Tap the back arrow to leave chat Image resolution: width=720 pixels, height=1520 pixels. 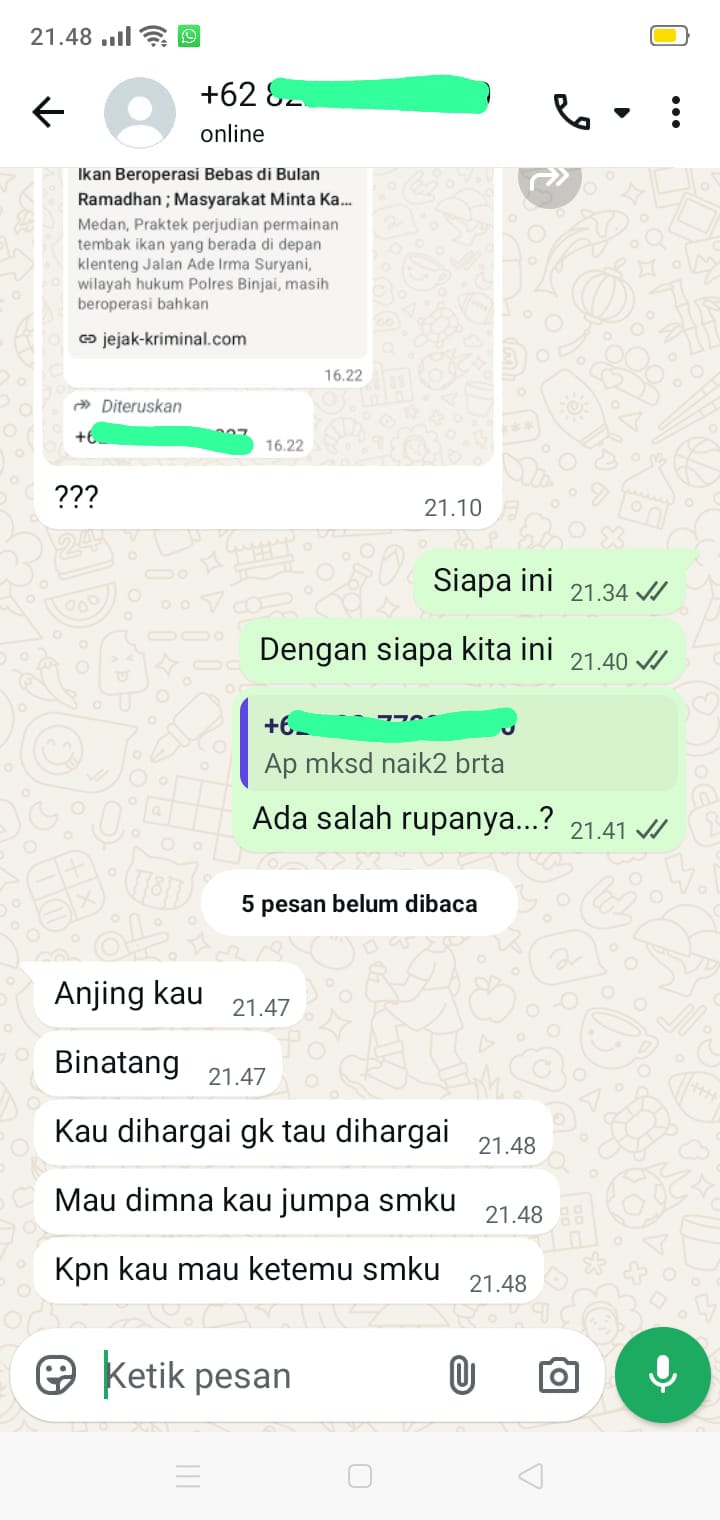48,113
